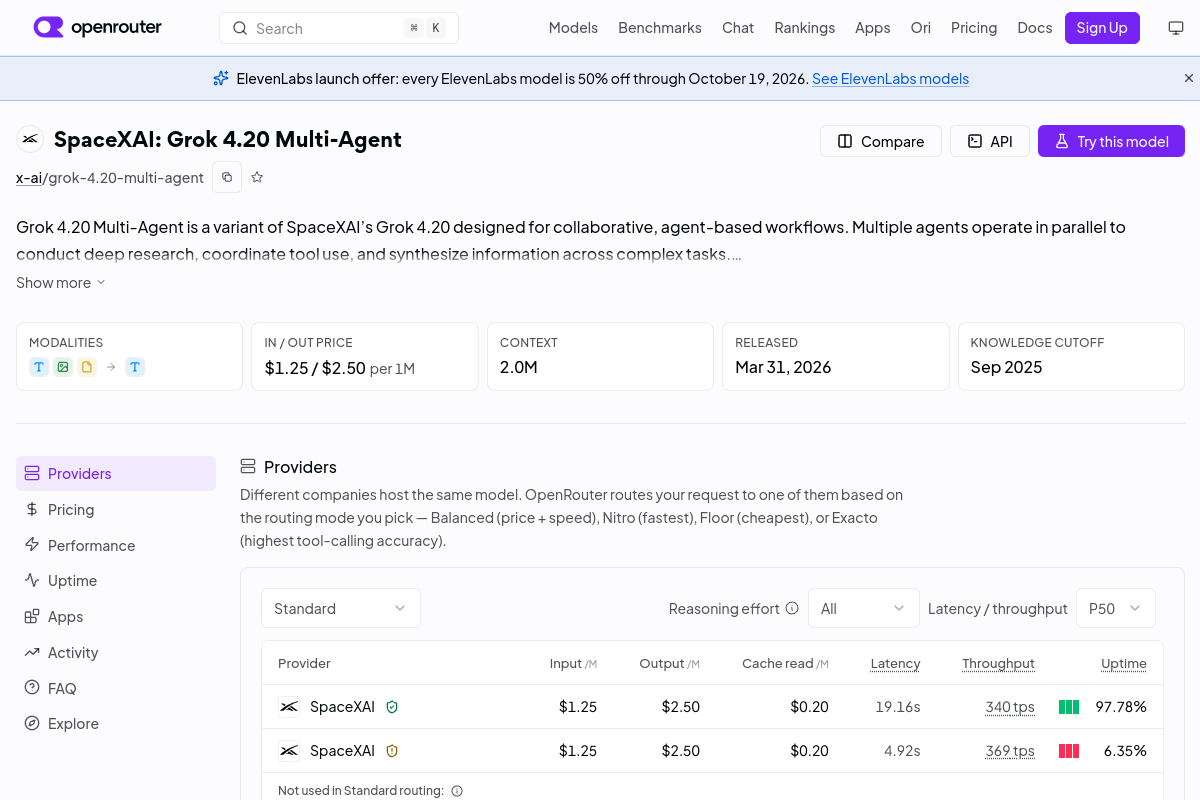Image resolution: width=1200 pixels, height=800 pixels.
Task: Open the top navigation Pricing link
Action: pos(974,28)
